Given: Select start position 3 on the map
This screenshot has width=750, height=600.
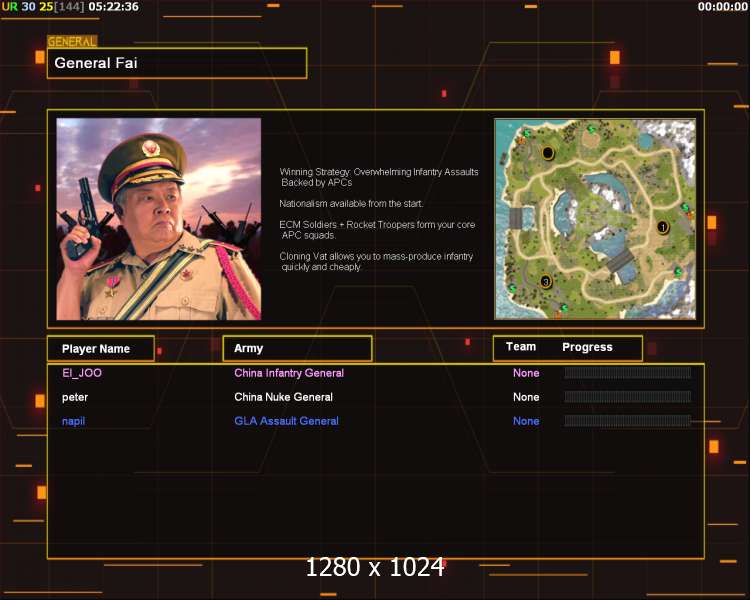Looking at the screenshot, I should (x=546, y=281).
